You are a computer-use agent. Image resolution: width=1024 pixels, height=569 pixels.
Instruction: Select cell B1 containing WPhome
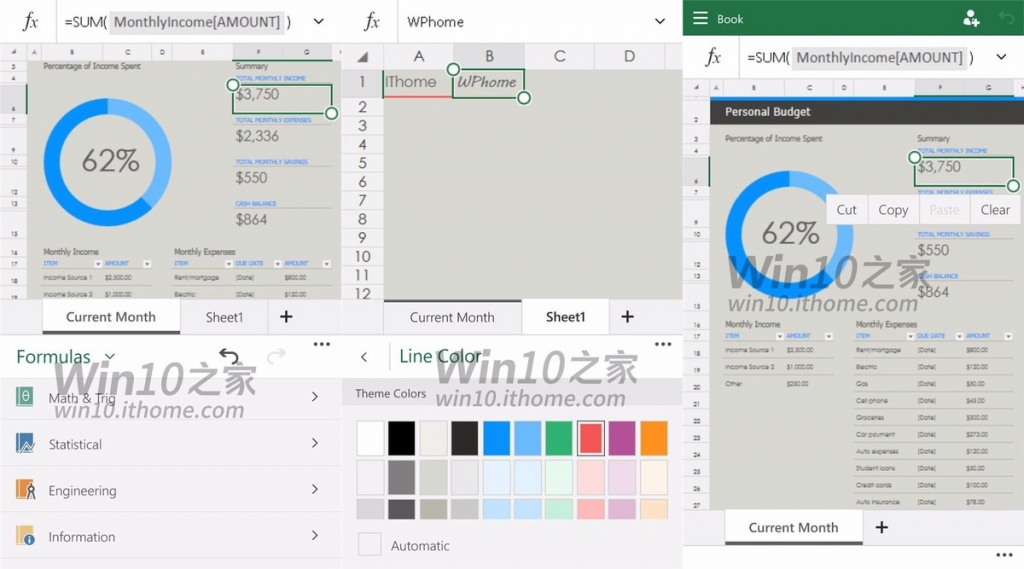coord(488,82)
